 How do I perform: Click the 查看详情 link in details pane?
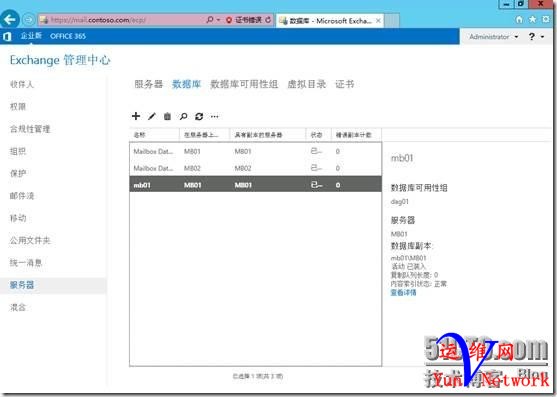403,293
